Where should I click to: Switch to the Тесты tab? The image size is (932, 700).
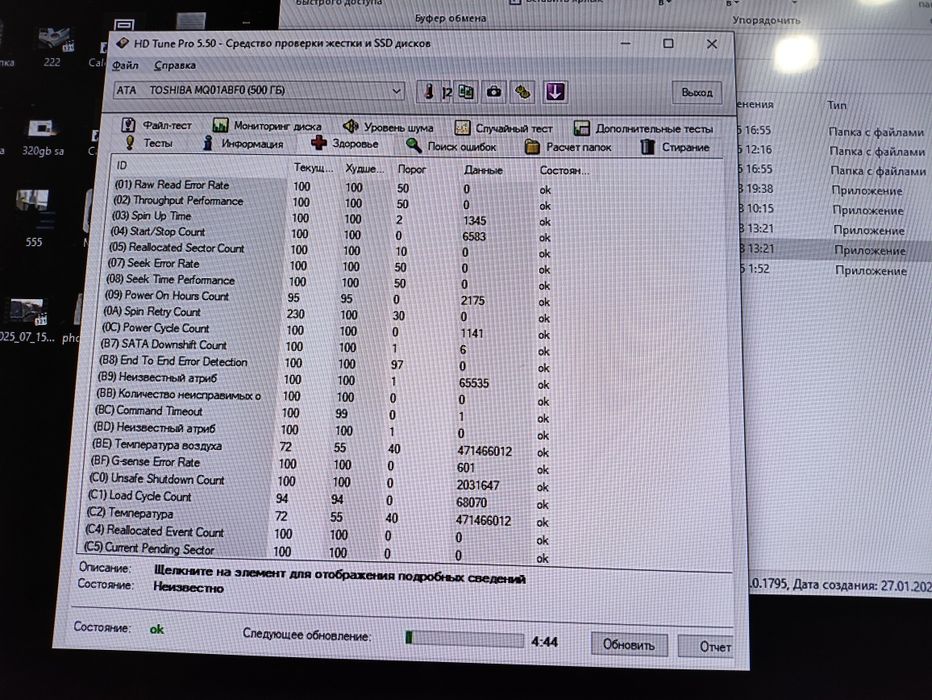tap(149, 143)
